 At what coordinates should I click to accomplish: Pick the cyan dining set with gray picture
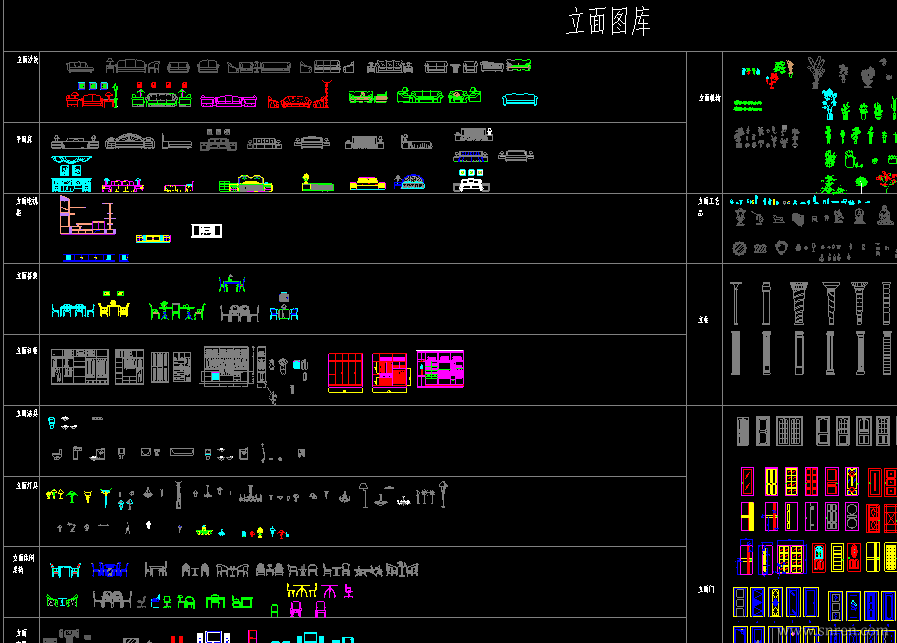coord(284,306)
